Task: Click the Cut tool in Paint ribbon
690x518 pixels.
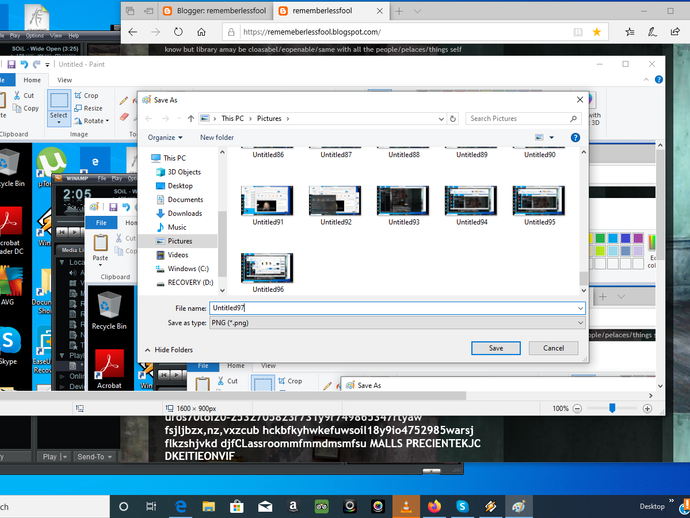Action: coord(24,96)
